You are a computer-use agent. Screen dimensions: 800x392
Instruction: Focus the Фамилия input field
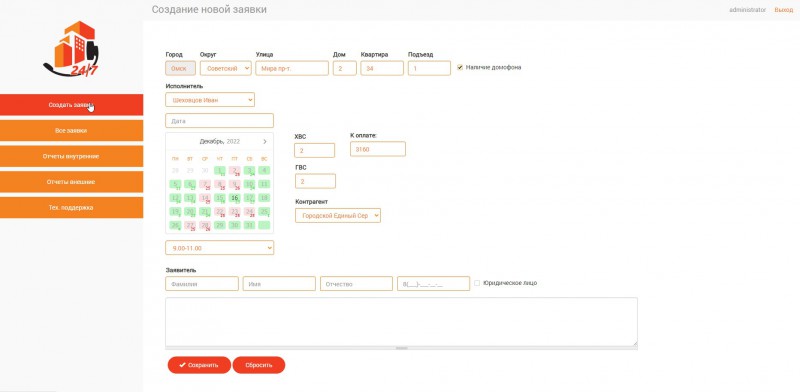[x=202, y=284]
